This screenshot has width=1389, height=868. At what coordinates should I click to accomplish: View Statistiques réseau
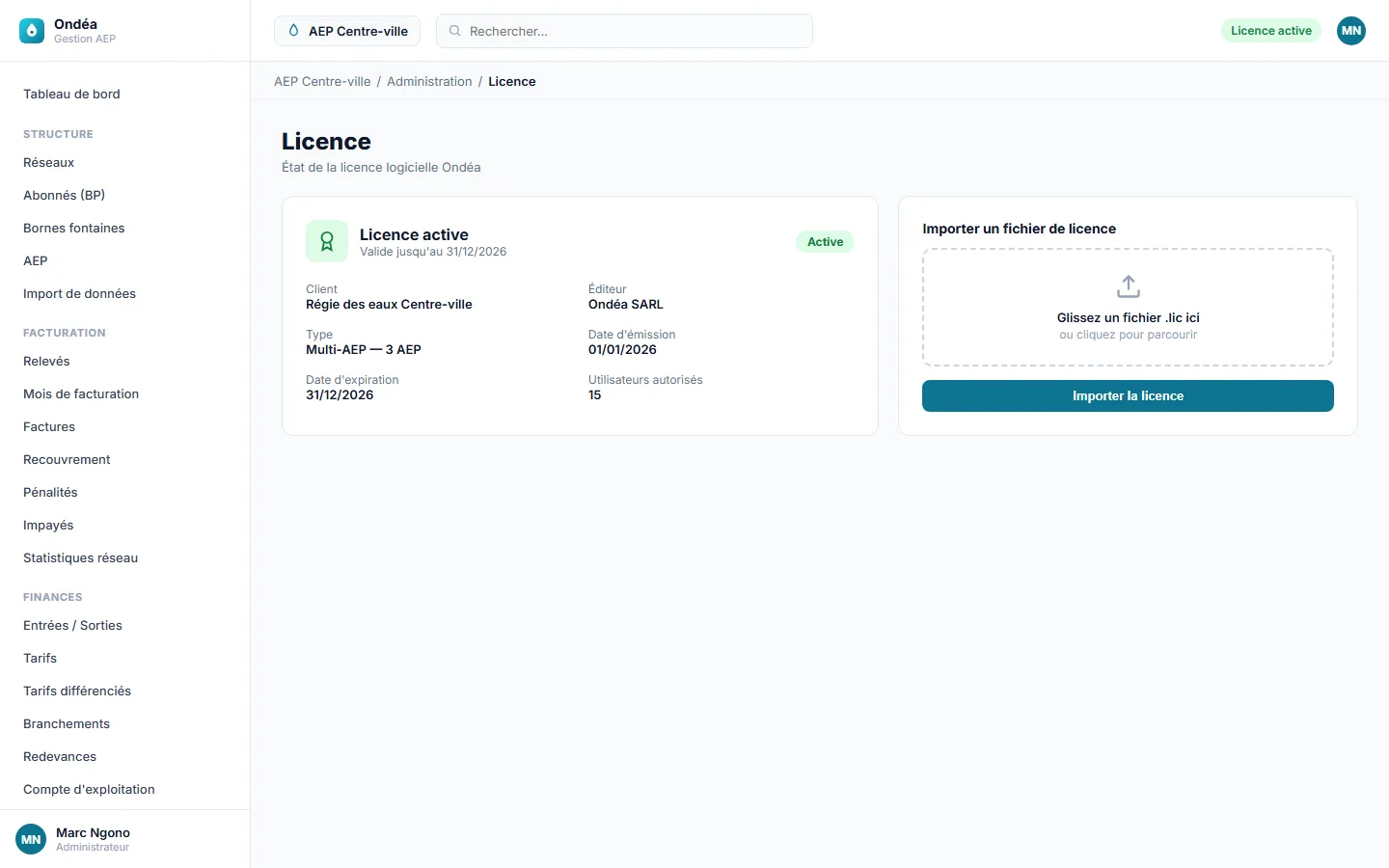pos(124,557)
